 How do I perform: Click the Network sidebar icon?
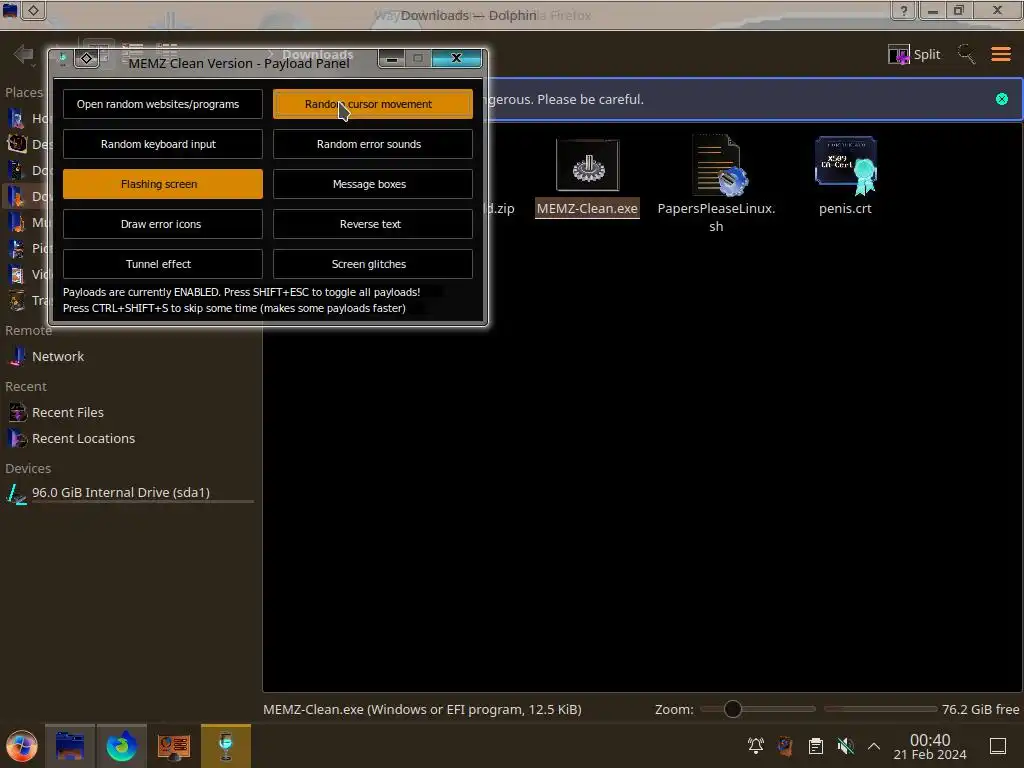coord(16,357)
